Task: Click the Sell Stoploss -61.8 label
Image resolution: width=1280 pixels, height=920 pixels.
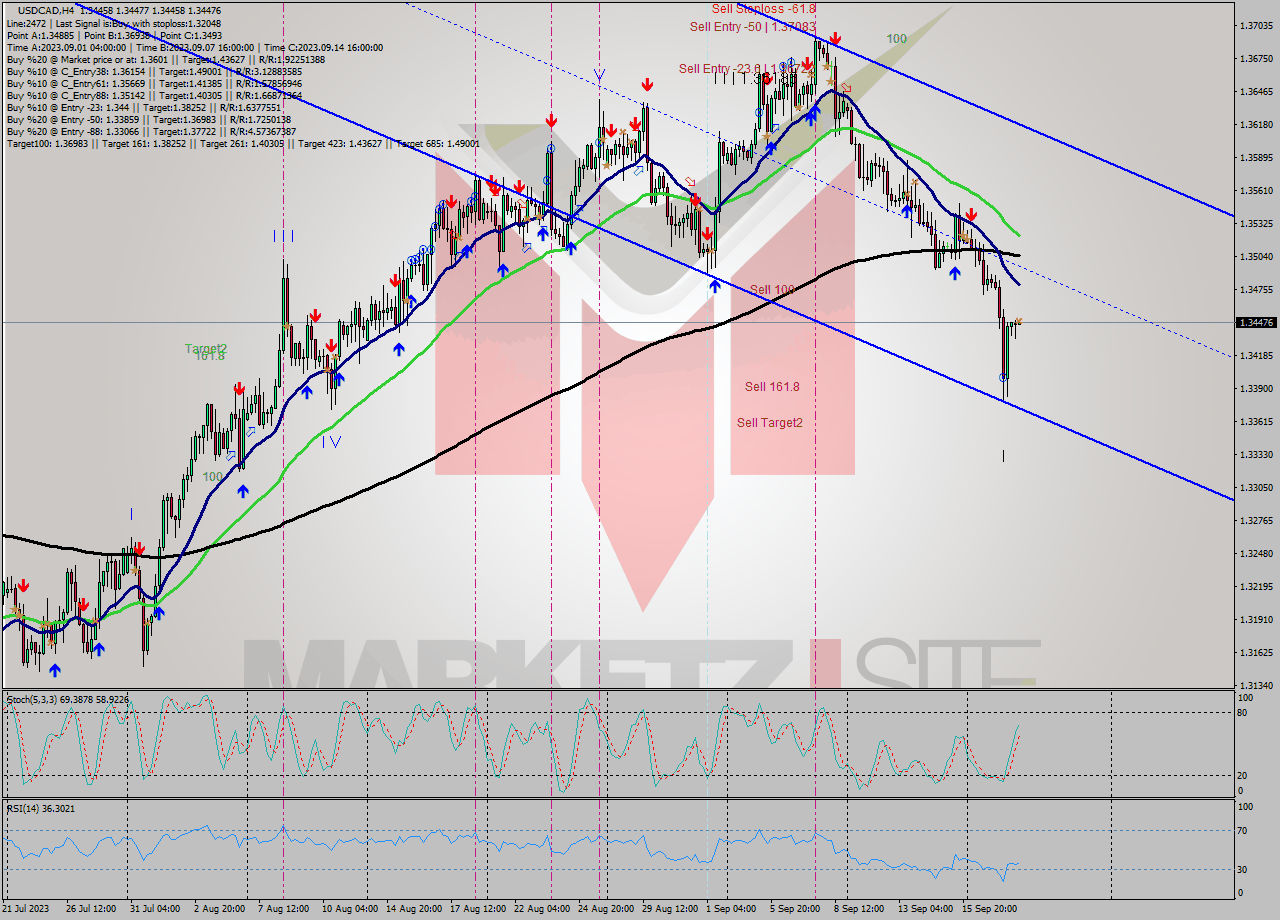Action: point(764,8)
